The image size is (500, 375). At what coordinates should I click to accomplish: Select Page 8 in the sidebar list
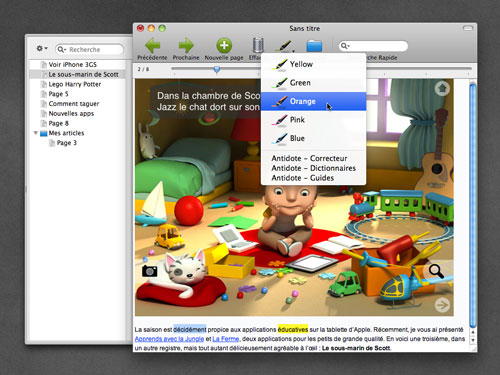(77, 123)
